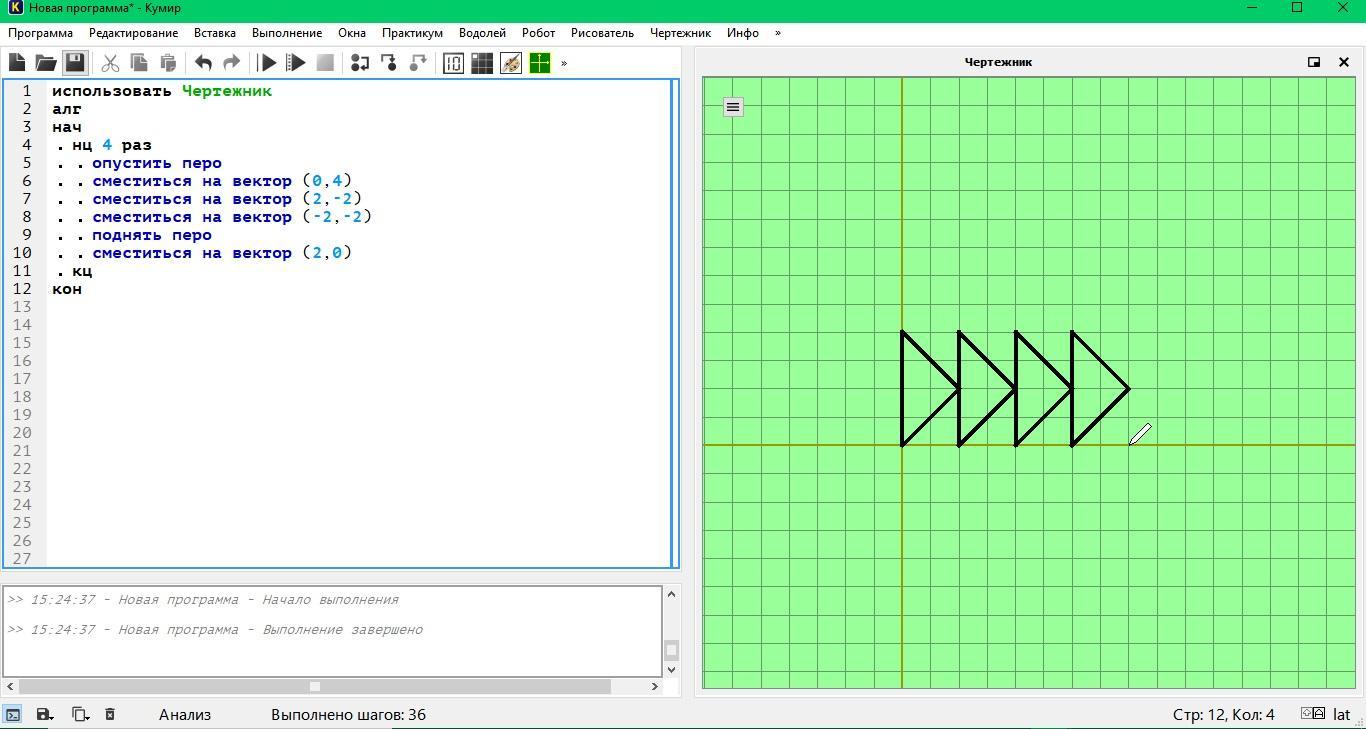Click the 'опустить перо' code line
The image size is (1366, 729).
(x=157, y=163)
